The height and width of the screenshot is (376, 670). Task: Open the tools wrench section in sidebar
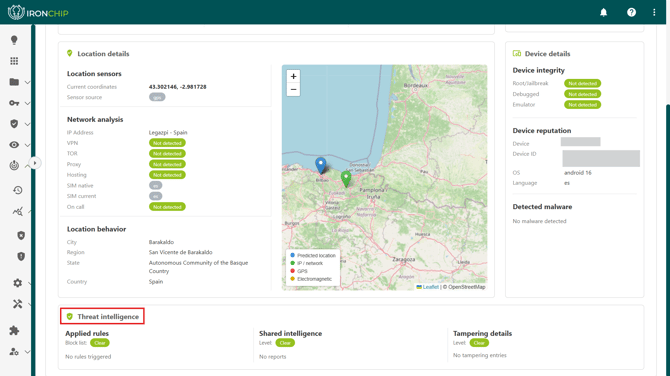18,304
